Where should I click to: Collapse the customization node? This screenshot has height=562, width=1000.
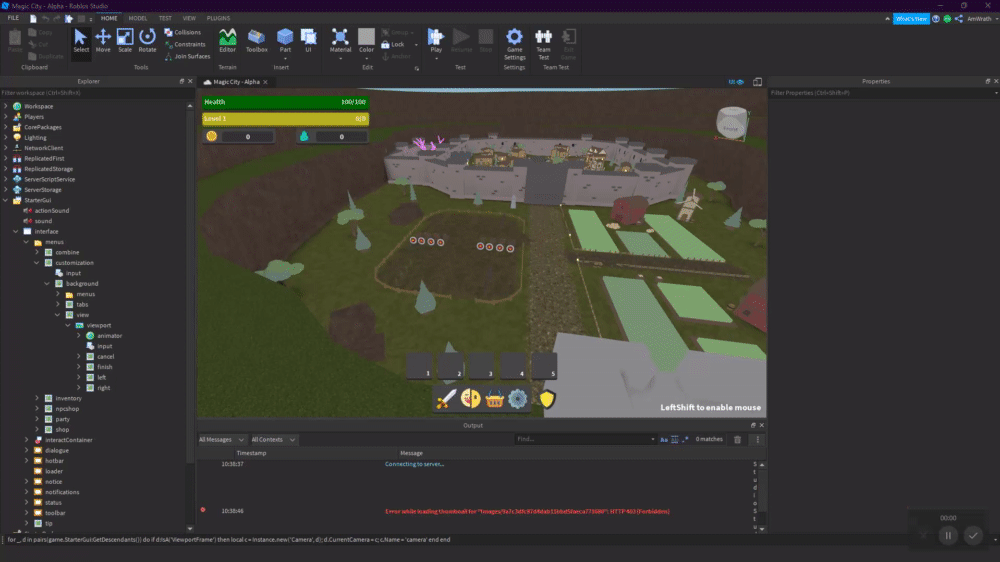37,263
